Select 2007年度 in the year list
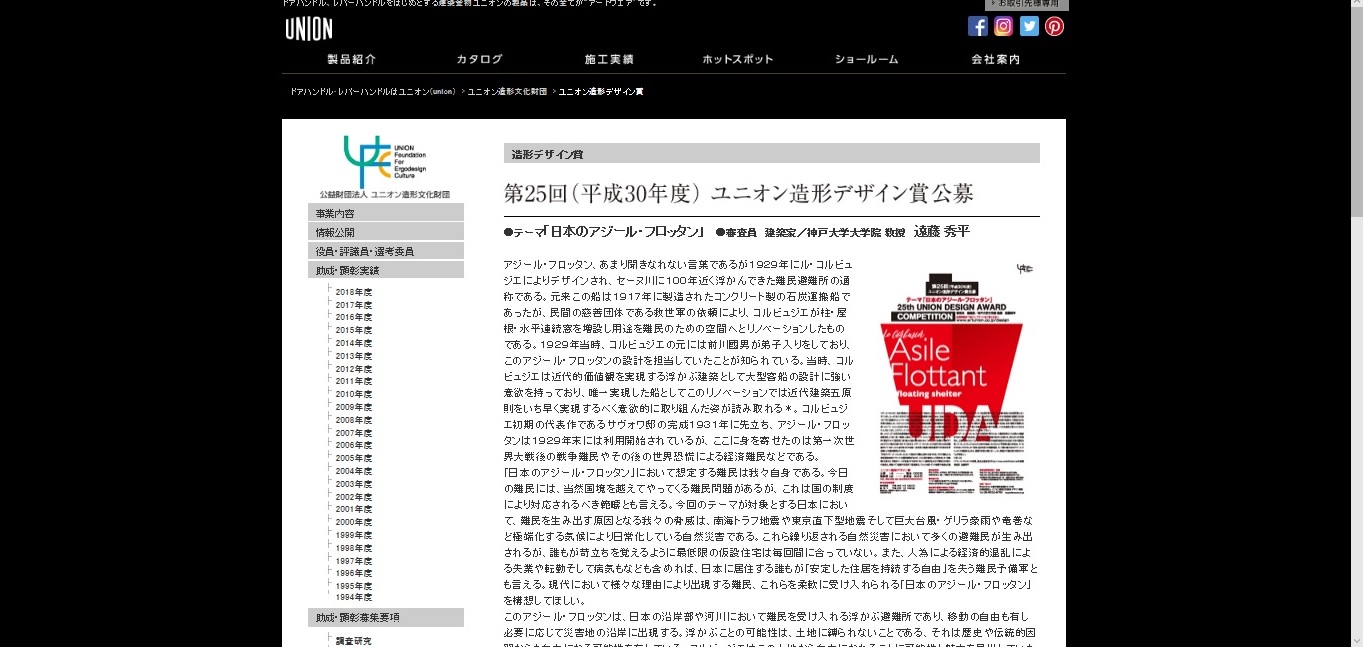This screenshot has width=1363, height=647. 354,433
